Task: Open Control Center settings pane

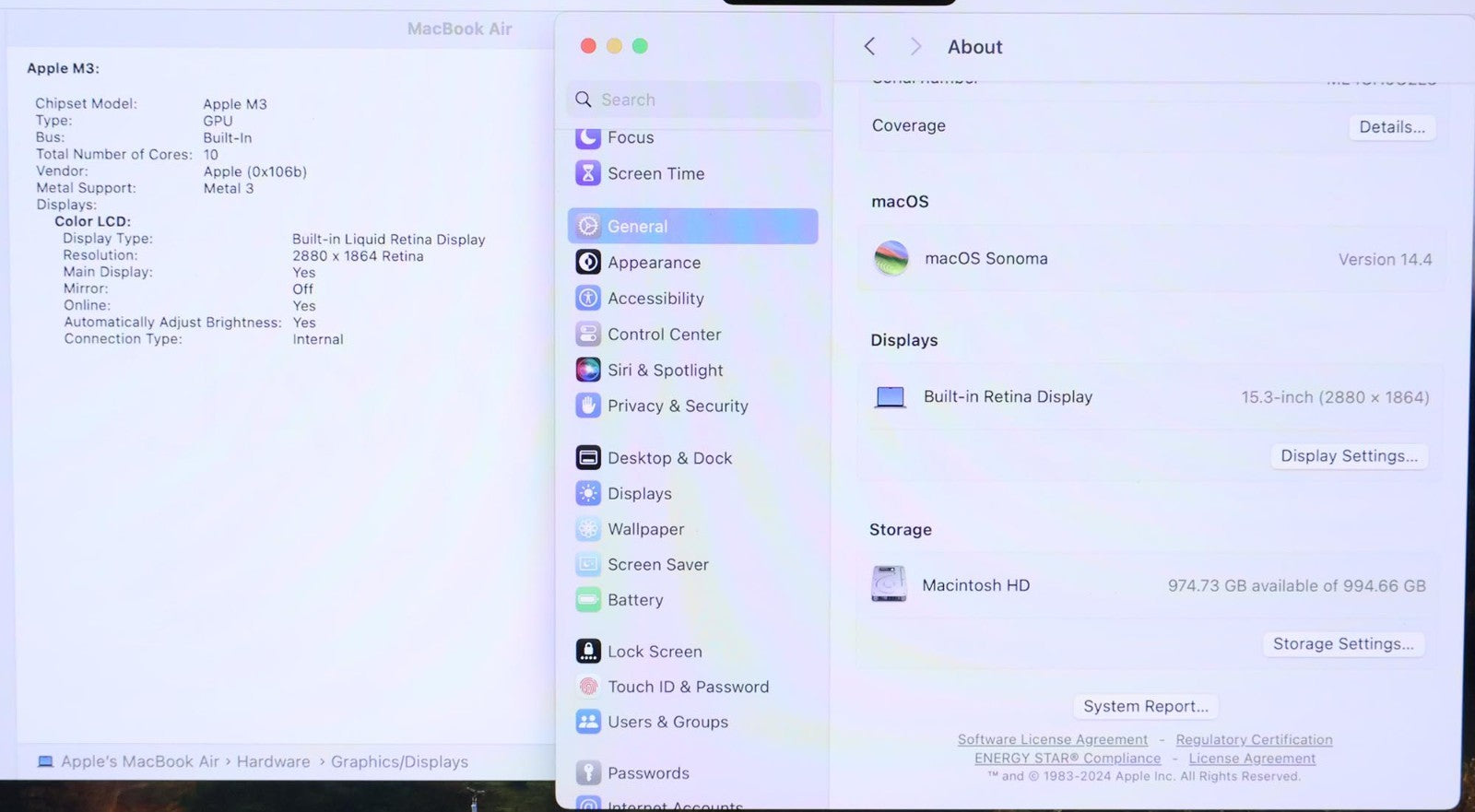Action: (x=664, y=335)
